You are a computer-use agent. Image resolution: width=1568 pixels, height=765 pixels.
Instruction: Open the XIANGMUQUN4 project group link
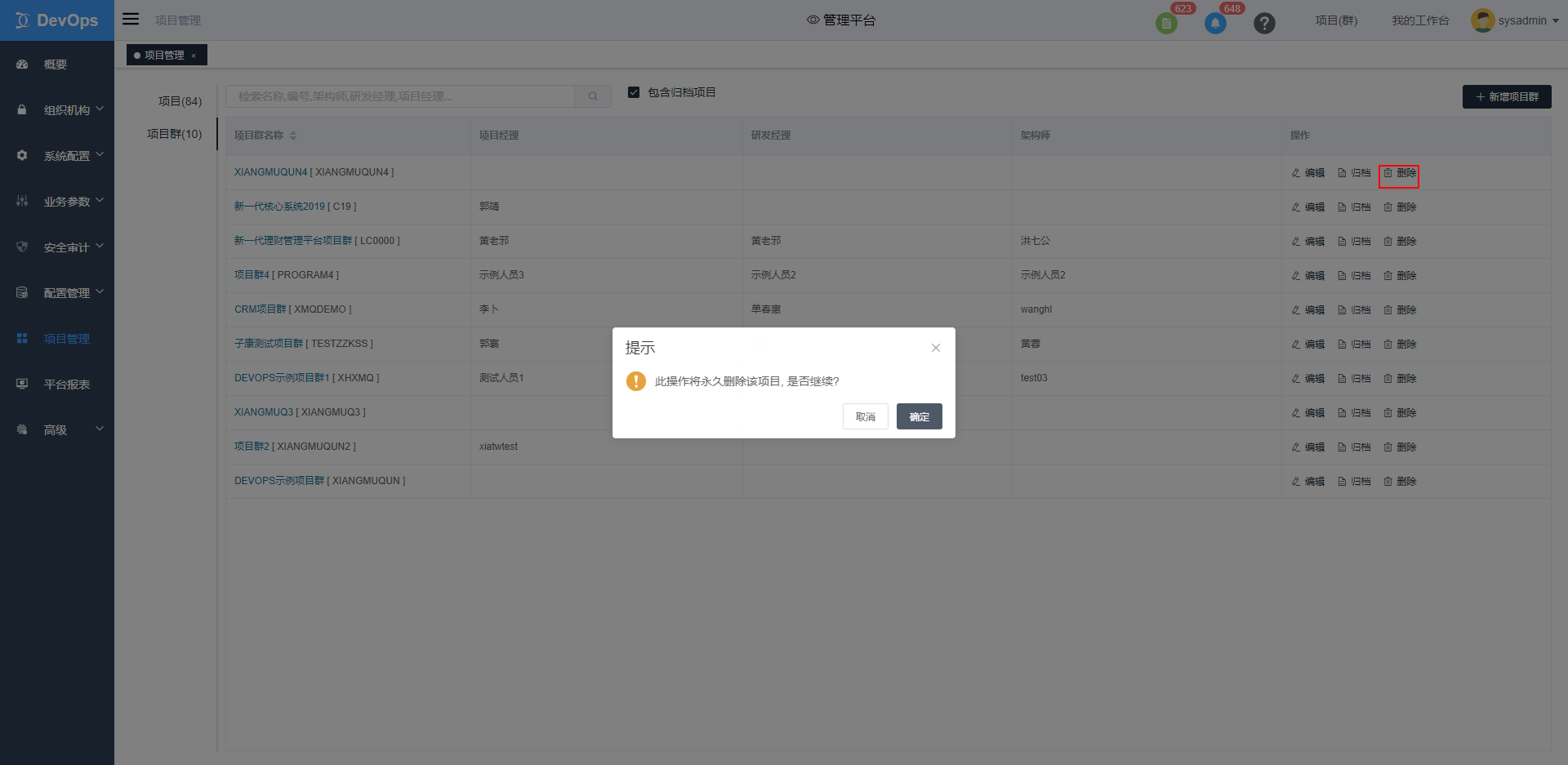point(314,172)
